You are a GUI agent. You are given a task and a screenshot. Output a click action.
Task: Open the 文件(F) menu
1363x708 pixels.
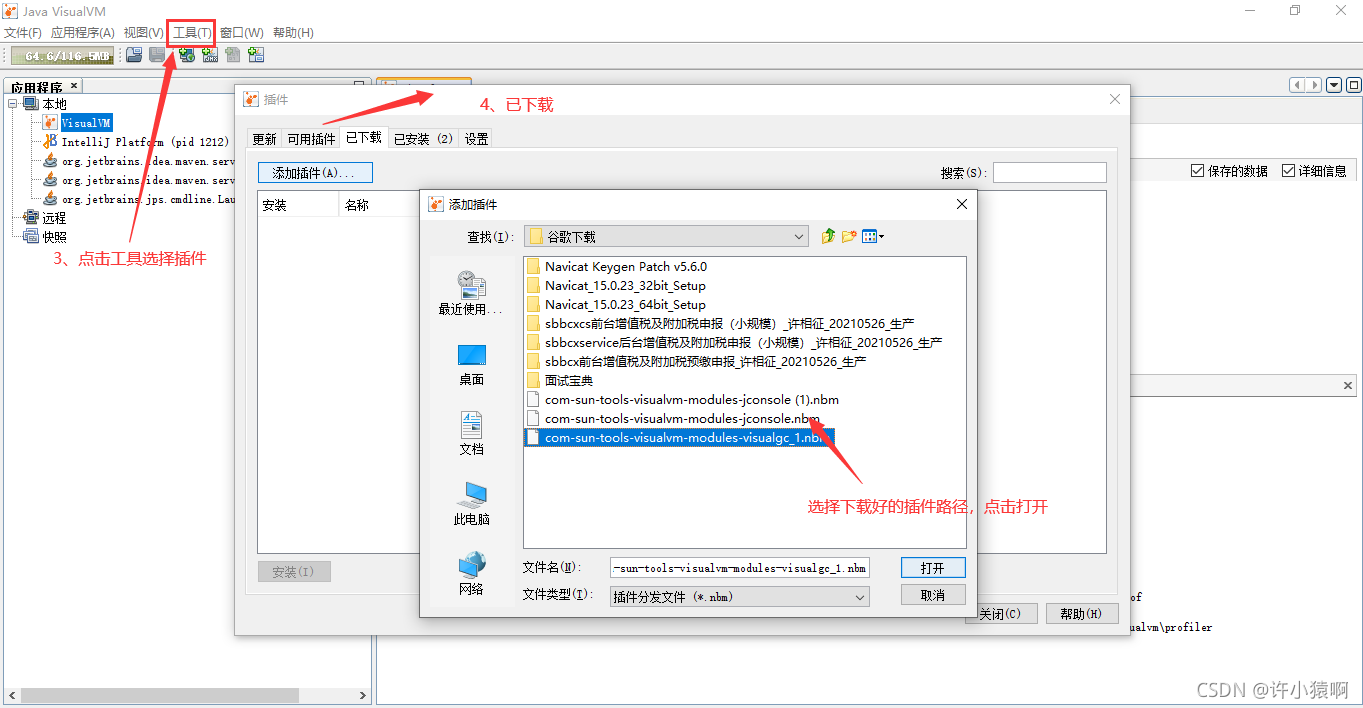23,33
